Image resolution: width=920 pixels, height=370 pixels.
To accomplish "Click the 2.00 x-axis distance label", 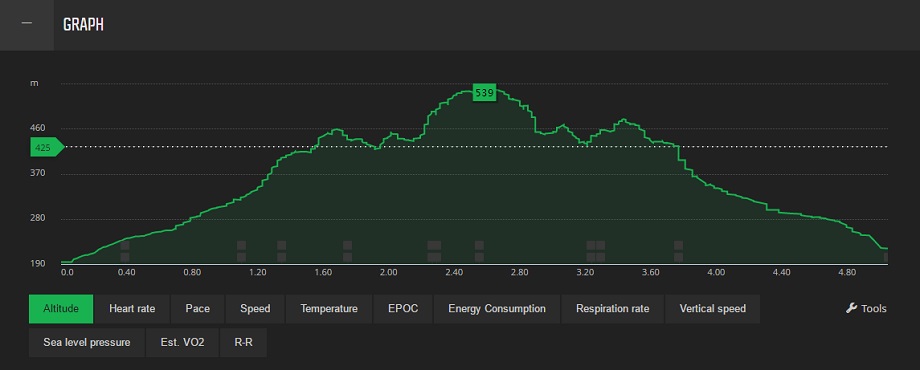I will point(388,273).
